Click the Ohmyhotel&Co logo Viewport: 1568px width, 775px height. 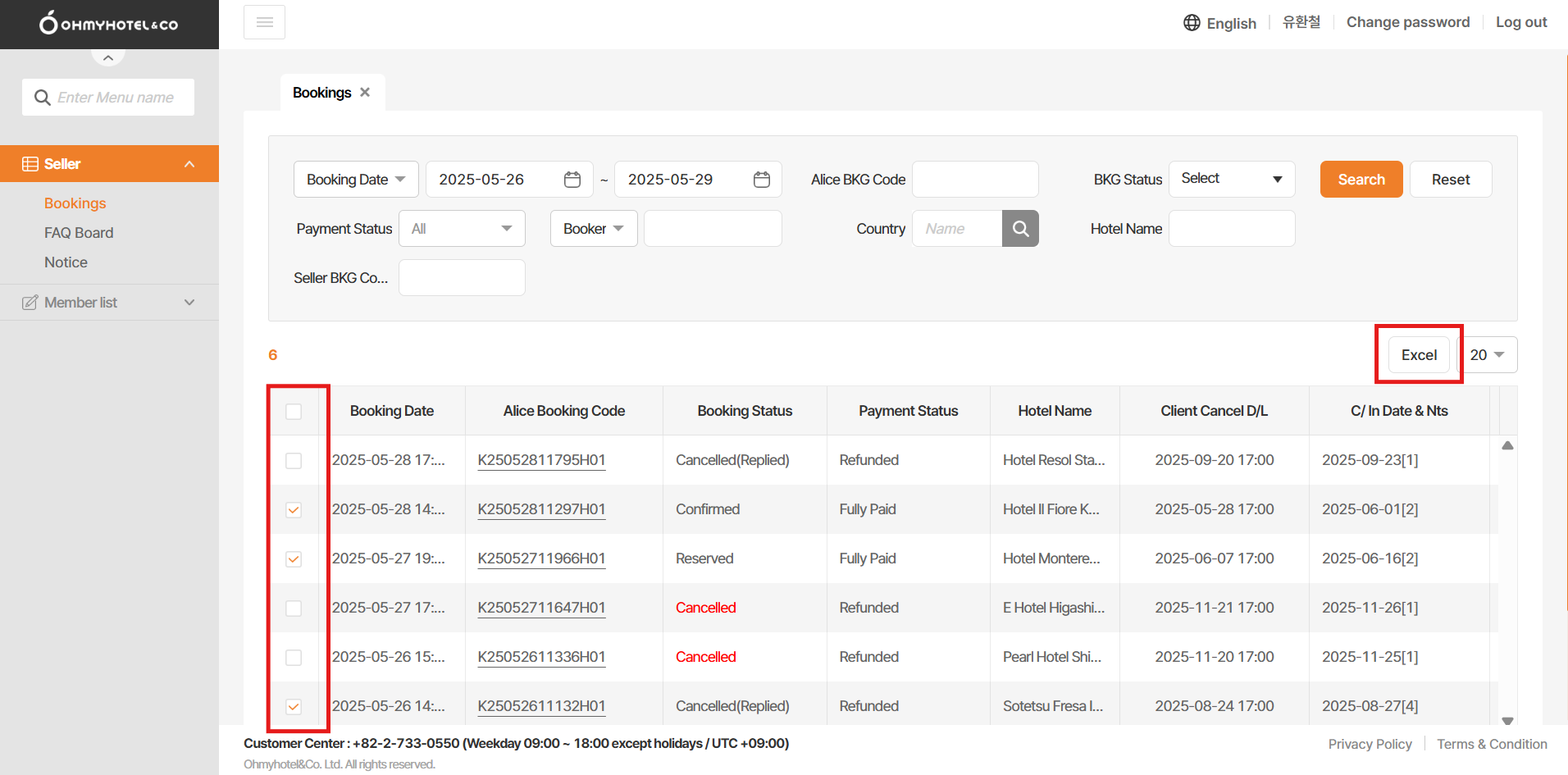(x=109, y=24)
